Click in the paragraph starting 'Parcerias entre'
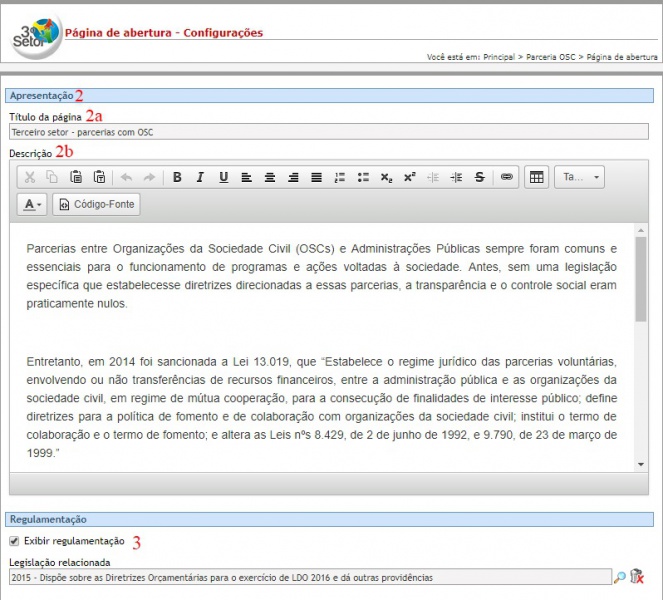This screenshot has height=600, width=663. [x=321, y=276]
